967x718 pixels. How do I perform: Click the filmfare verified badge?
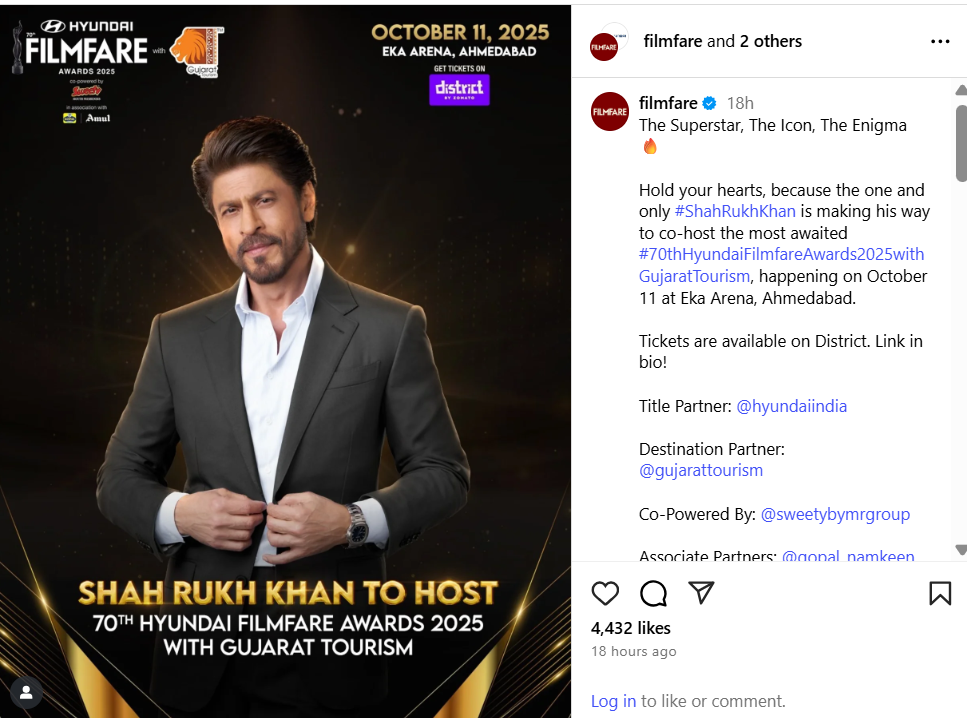(709, 103)
